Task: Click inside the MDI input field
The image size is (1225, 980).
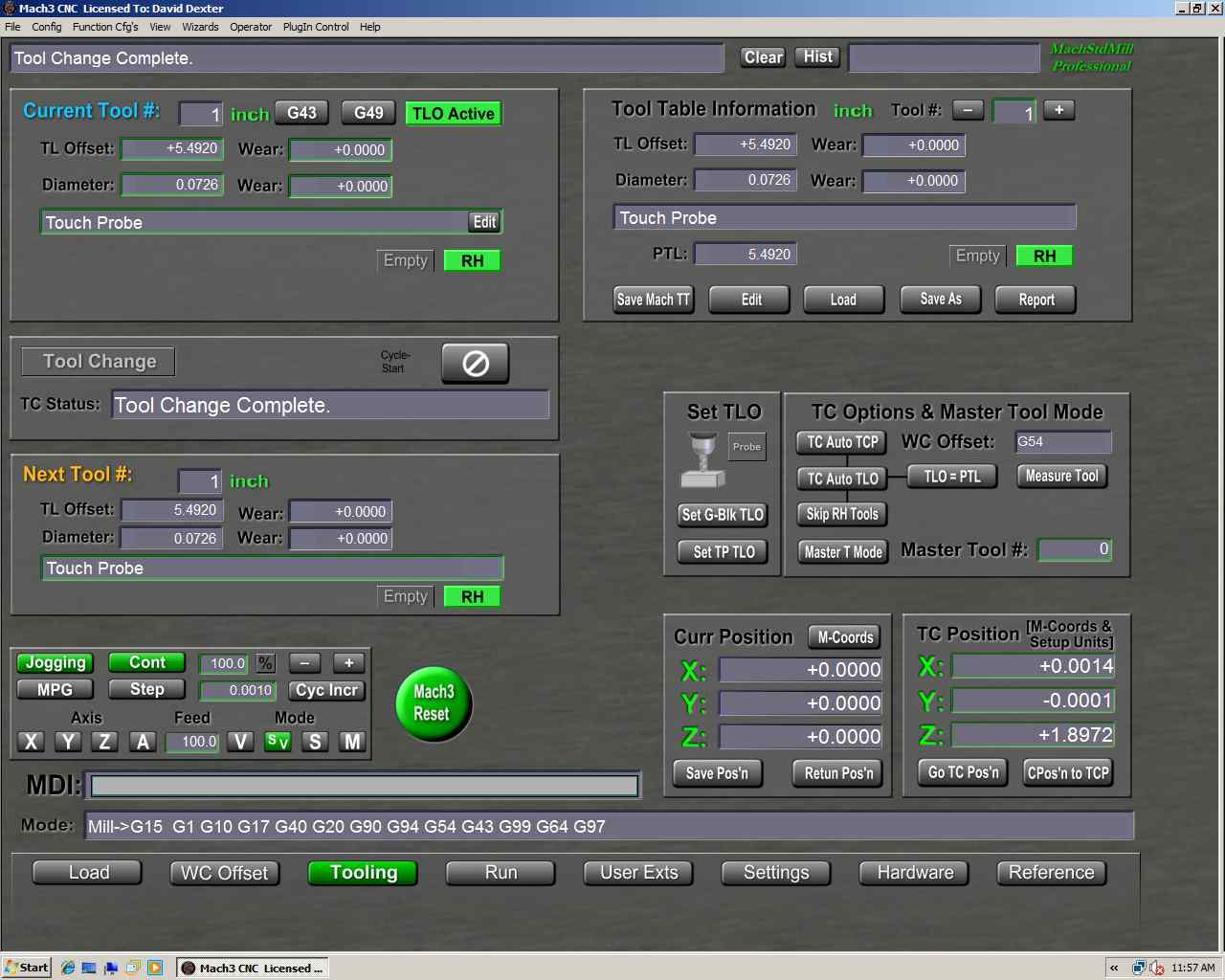Action: pyautogui.click(x=364, y=785)
